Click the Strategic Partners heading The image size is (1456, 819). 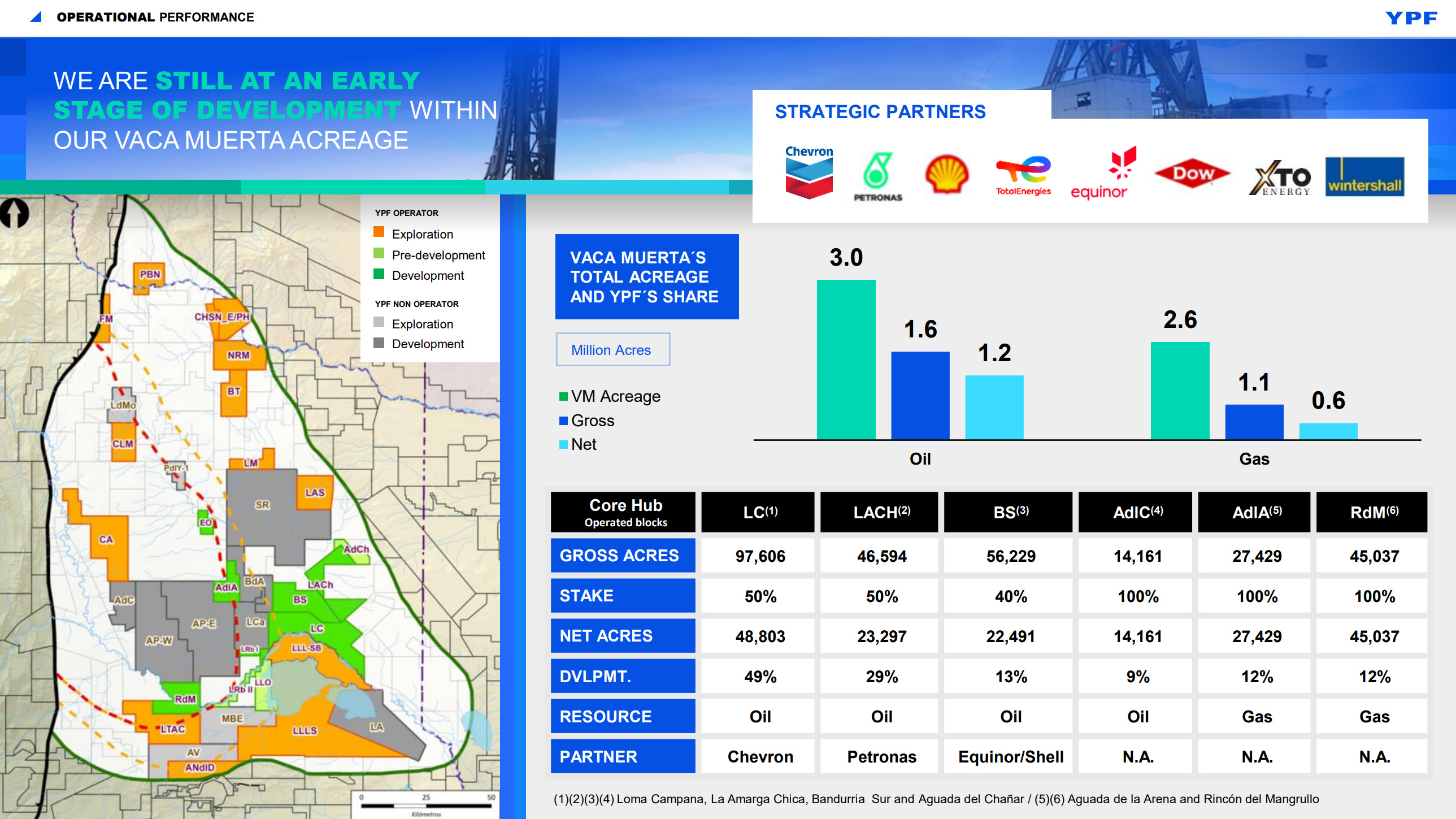pyautogui.click(x=880, y=111)
